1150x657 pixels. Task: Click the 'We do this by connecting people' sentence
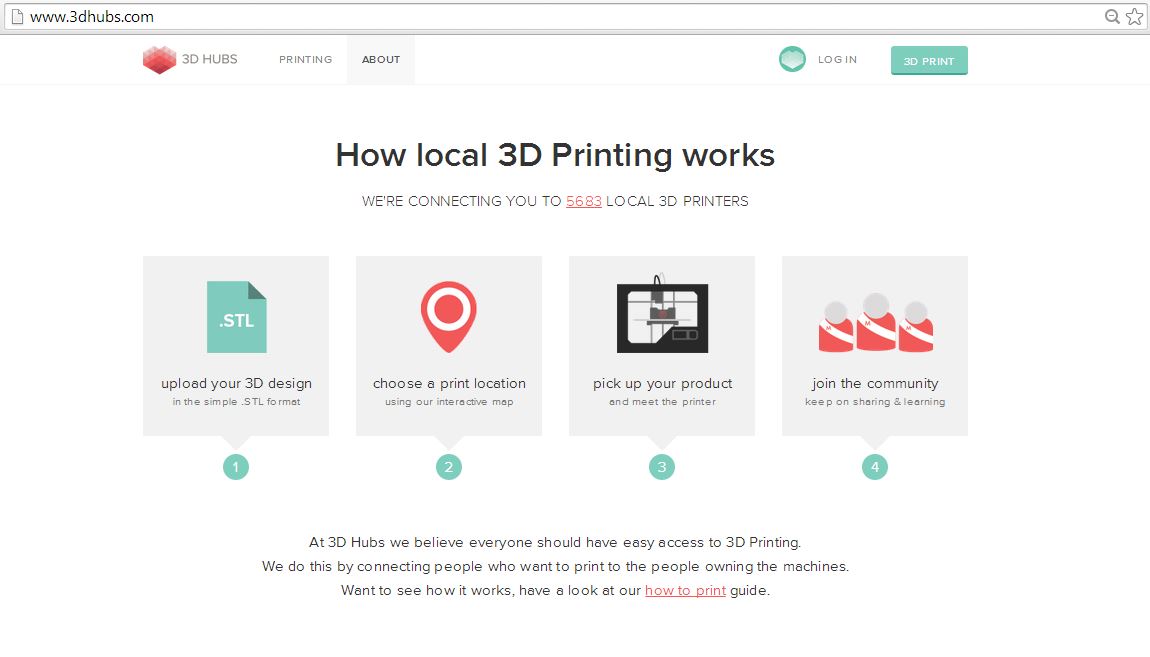555,567
